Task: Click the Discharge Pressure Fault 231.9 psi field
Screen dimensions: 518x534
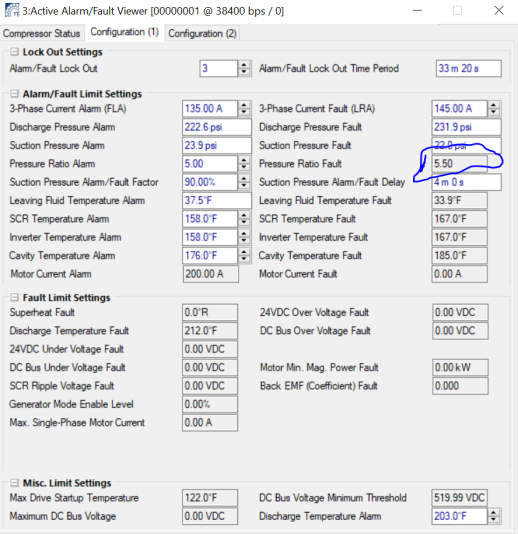Action: (x=467, y=127)
